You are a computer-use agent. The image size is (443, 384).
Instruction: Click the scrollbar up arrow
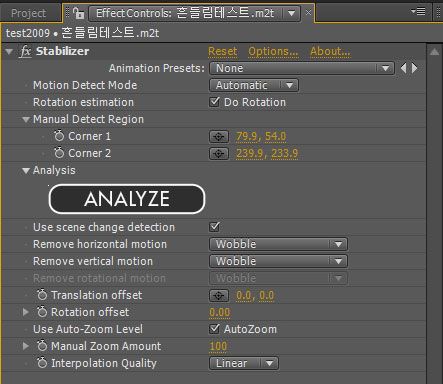434,52
